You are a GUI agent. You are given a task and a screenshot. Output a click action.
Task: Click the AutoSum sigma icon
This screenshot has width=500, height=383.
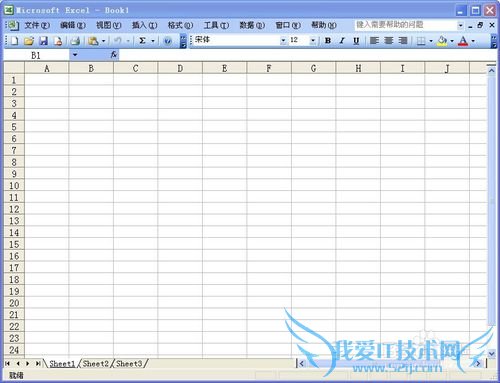pyautogui.click(x=142, y=41)
